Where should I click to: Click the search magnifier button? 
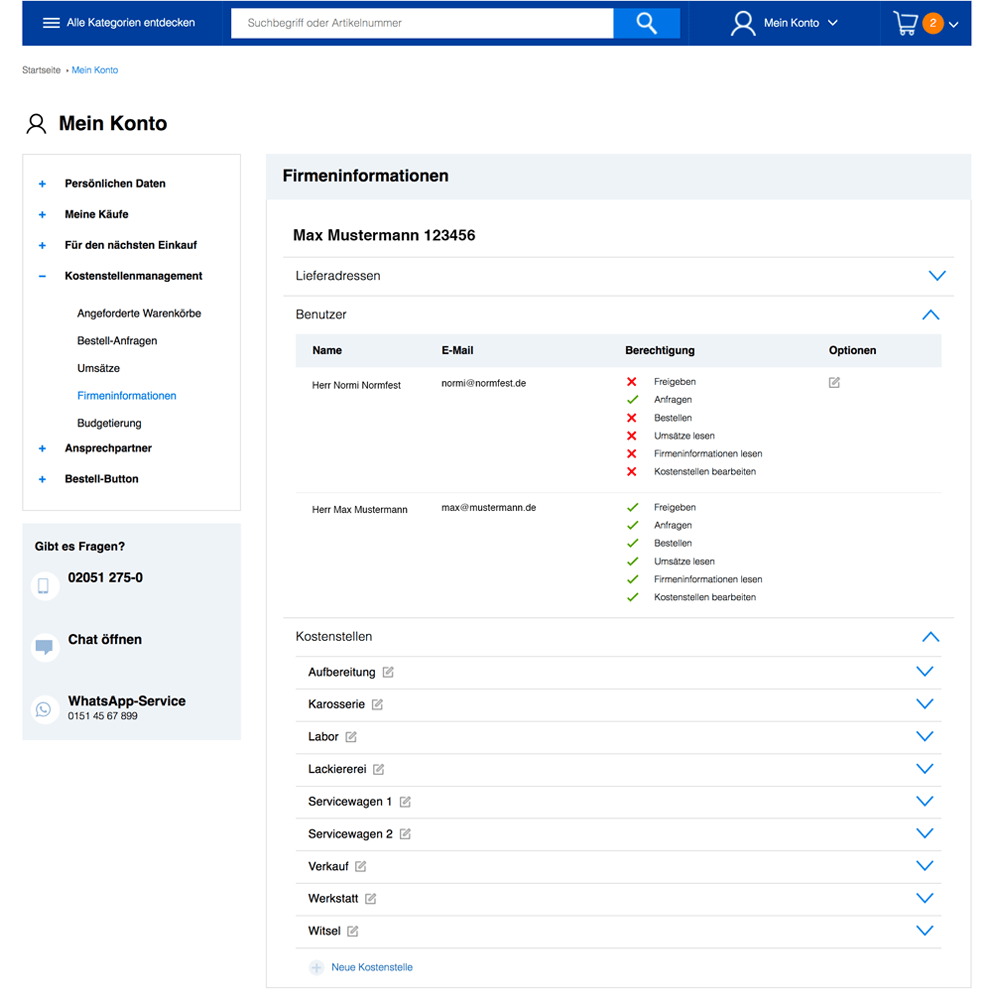[x=646, y=23]
